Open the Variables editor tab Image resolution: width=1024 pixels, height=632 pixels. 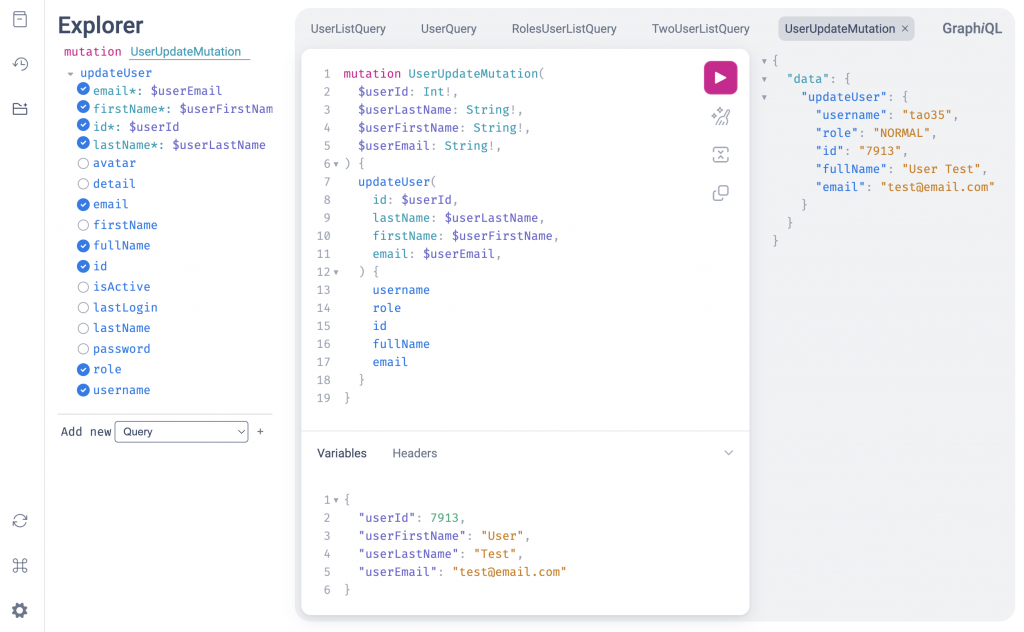tap(342, 453)
